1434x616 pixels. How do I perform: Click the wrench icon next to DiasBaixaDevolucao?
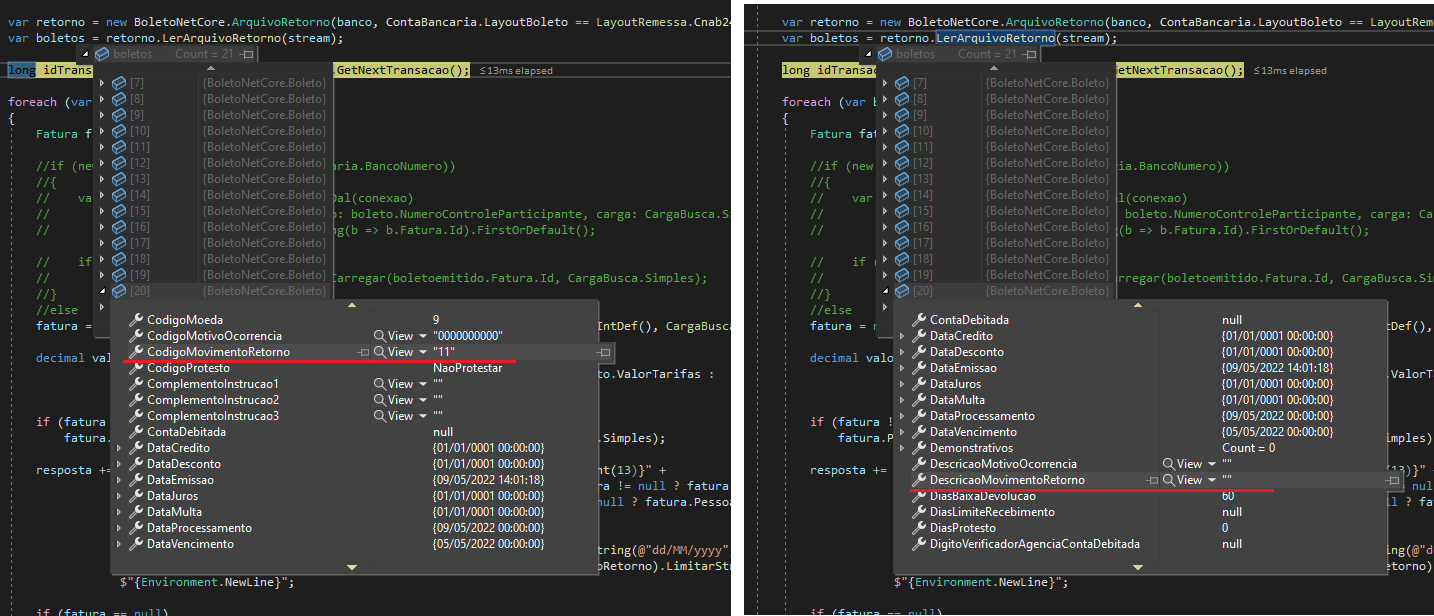click(918, 495)
